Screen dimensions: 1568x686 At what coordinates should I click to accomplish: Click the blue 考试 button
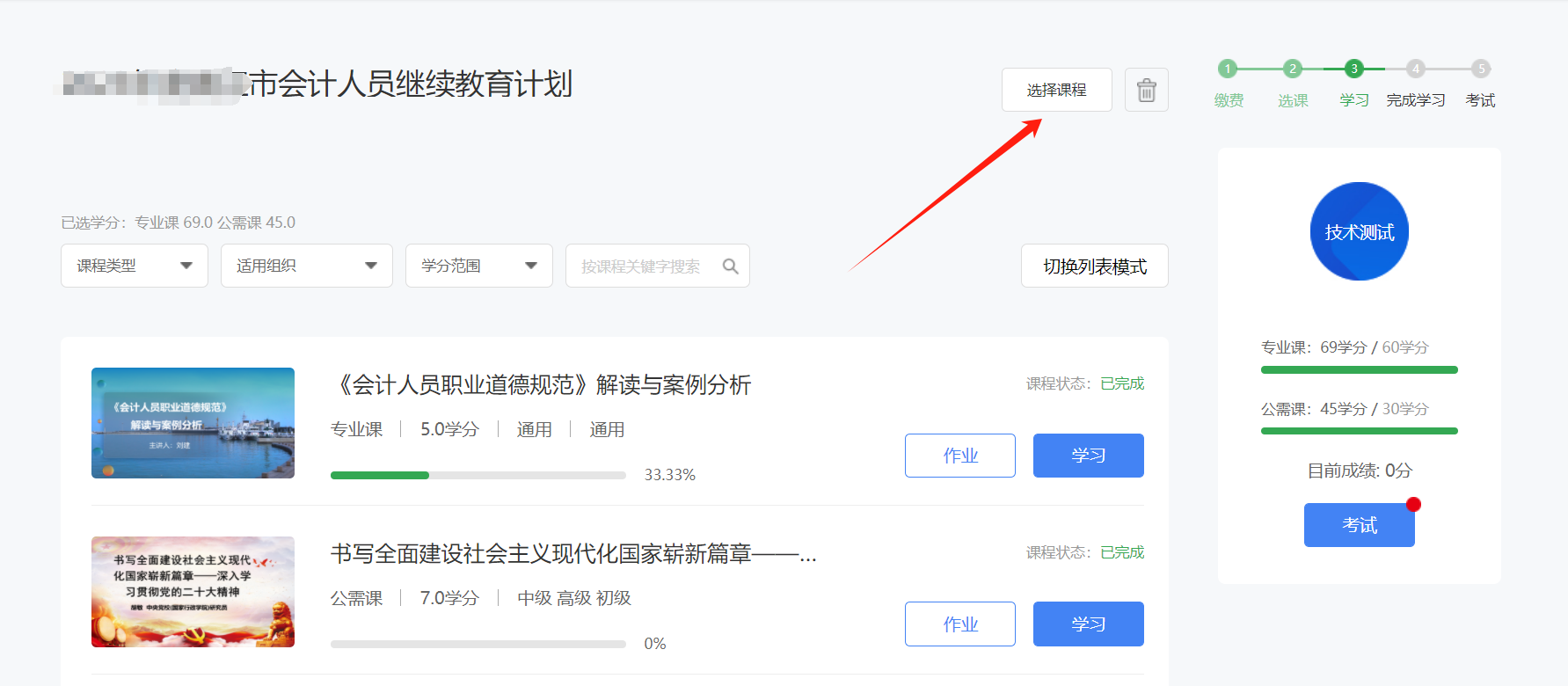click(1359, 525)
